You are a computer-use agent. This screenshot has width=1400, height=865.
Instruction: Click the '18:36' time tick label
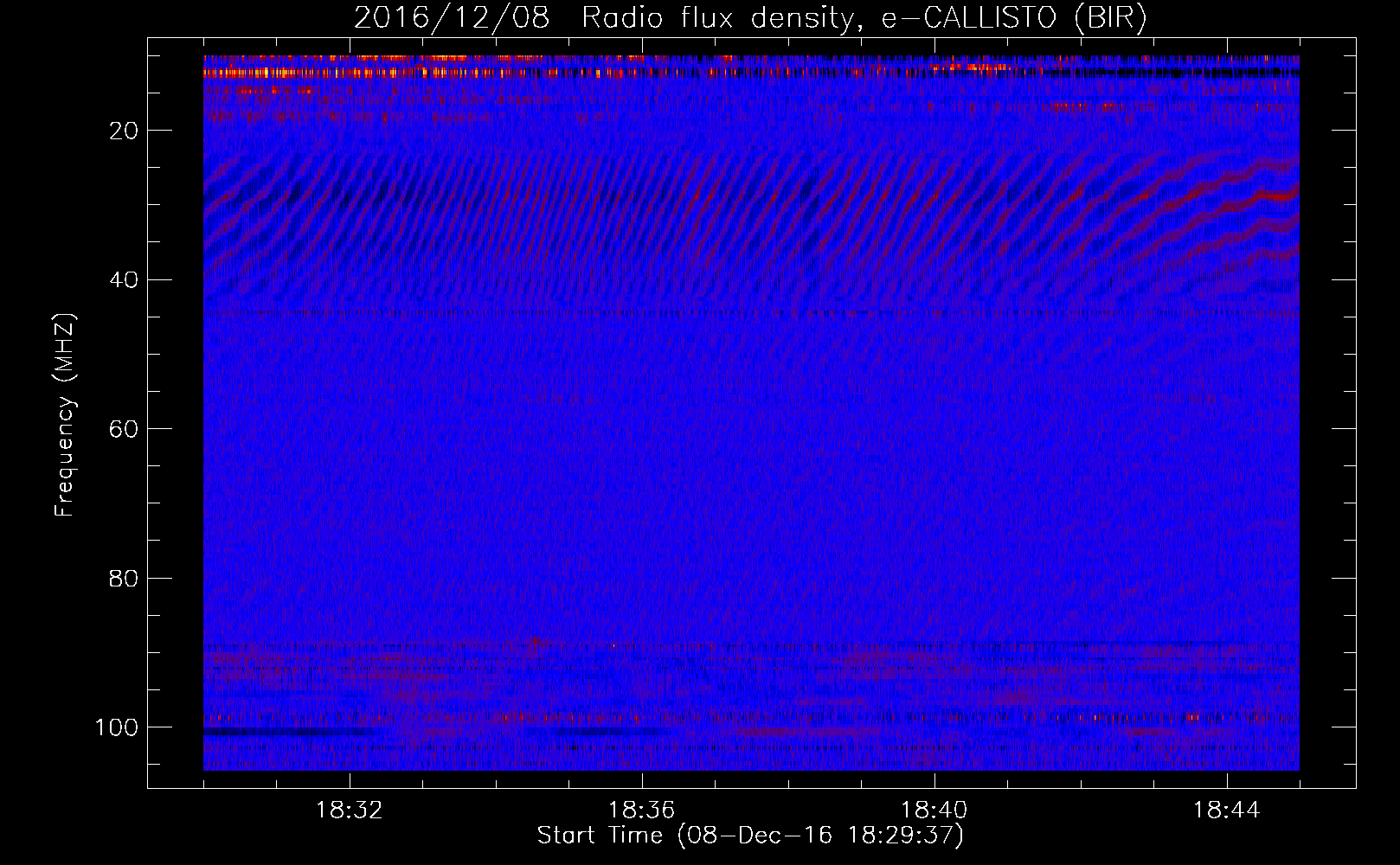click(x=642, y=811)
